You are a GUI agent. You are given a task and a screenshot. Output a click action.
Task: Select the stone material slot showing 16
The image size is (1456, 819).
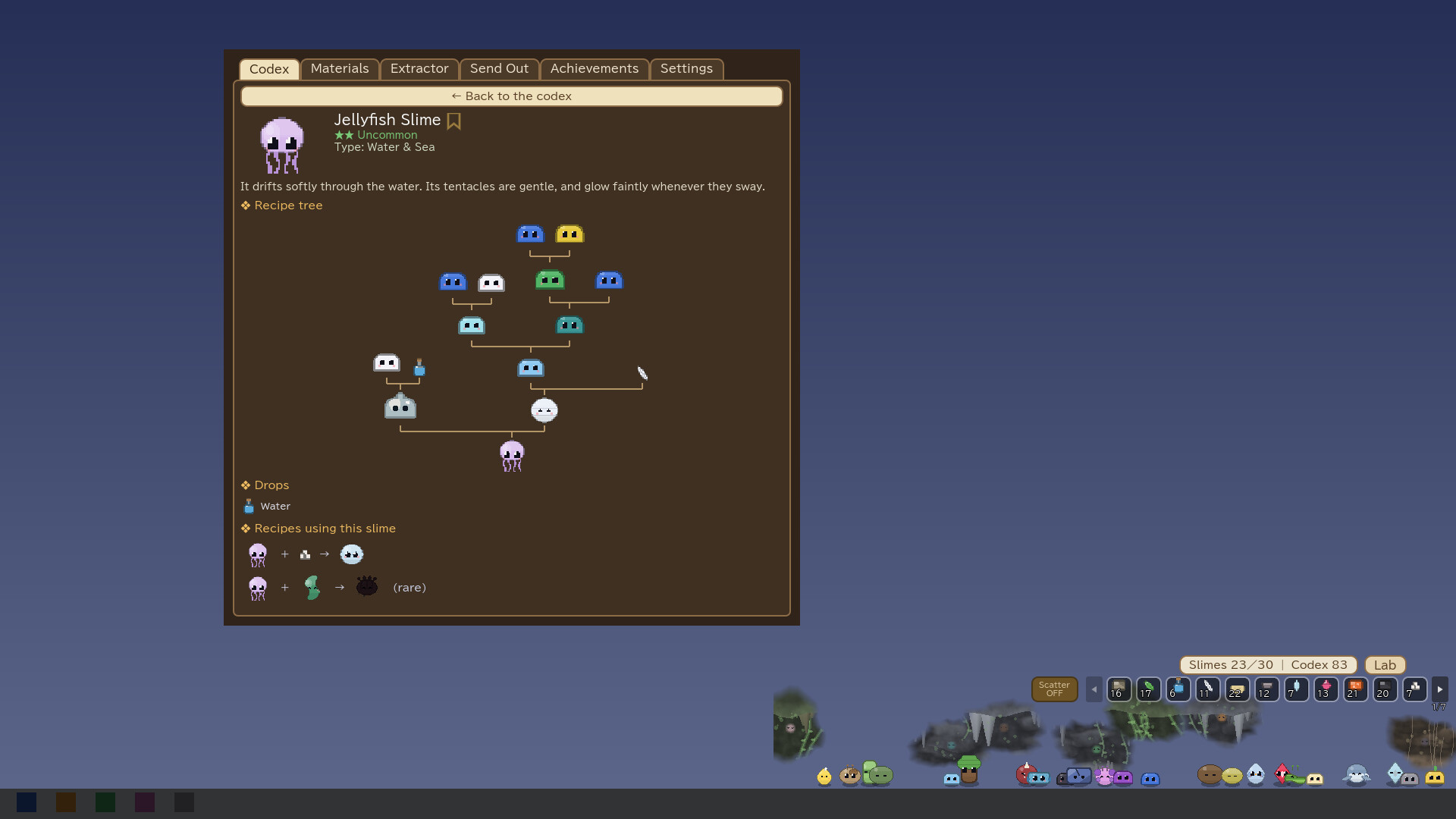pos(1119,689)
